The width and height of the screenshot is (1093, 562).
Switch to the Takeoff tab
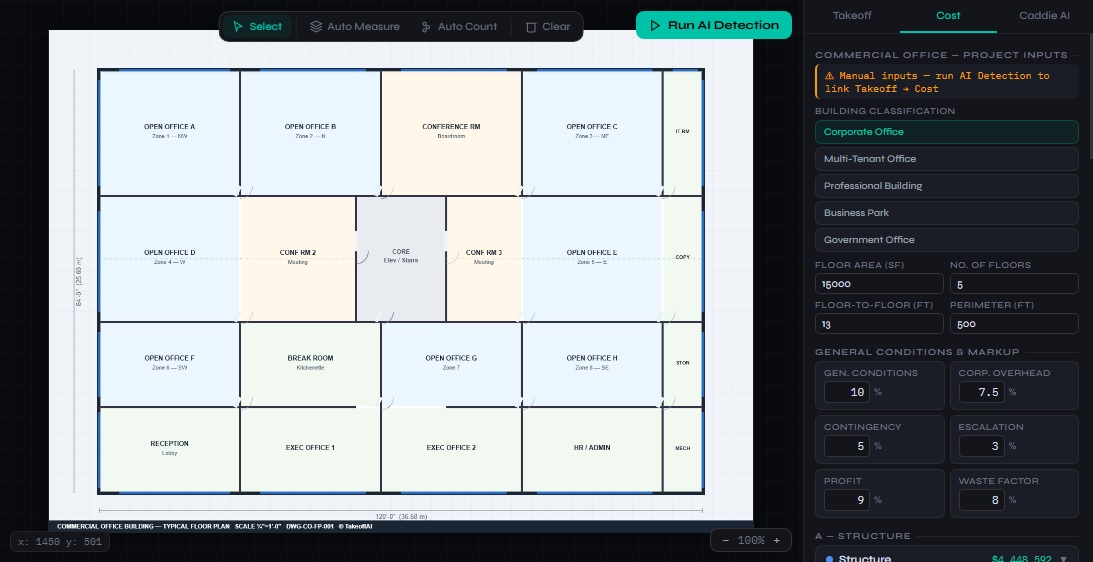[851, 16]
